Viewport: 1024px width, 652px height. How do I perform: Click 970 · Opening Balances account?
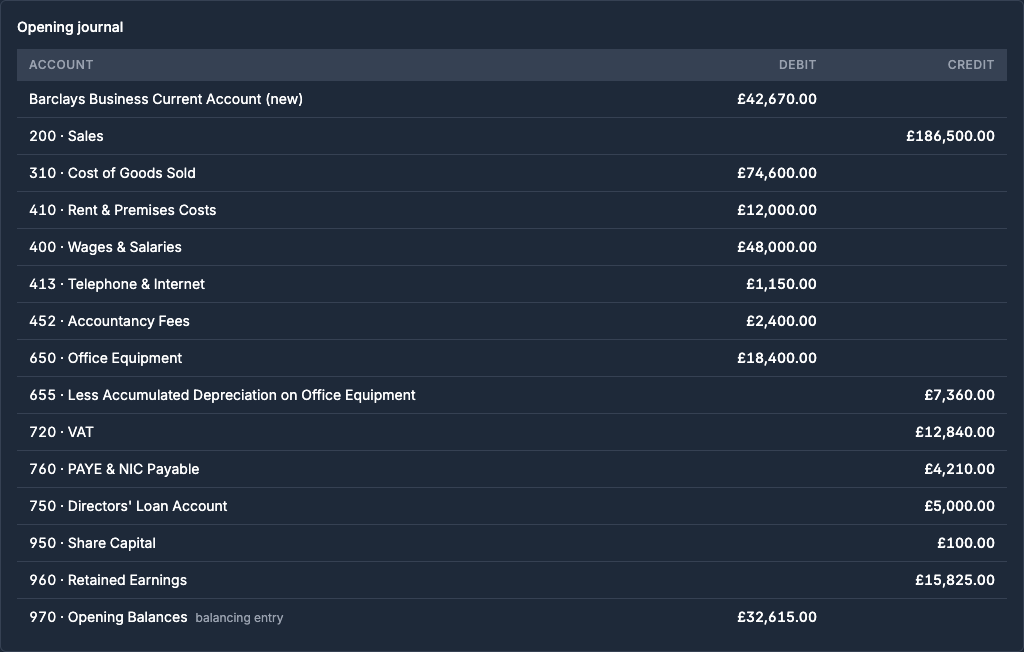click(x=108, y=617)
